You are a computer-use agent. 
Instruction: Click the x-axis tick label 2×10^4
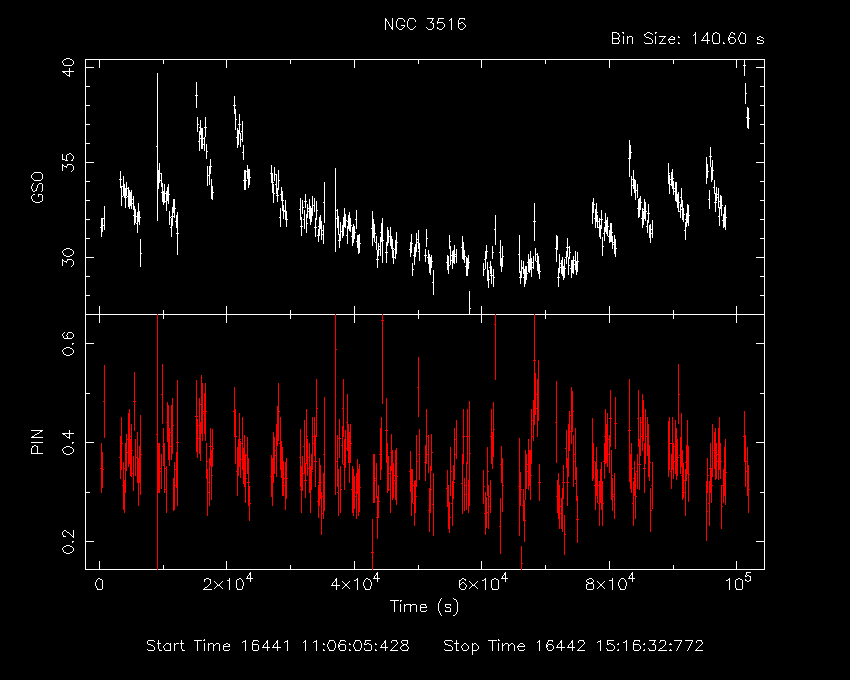click(x=228, y=583)
